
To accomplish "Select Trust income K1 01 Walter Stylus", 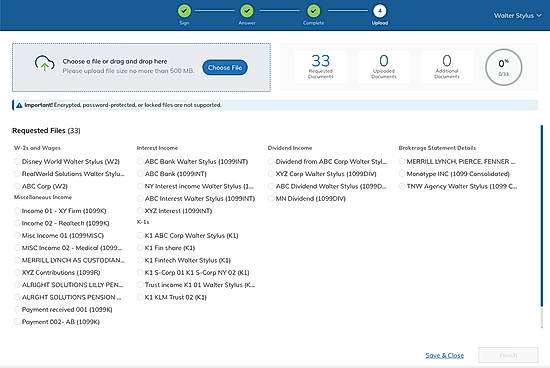I will pos(140,285).
